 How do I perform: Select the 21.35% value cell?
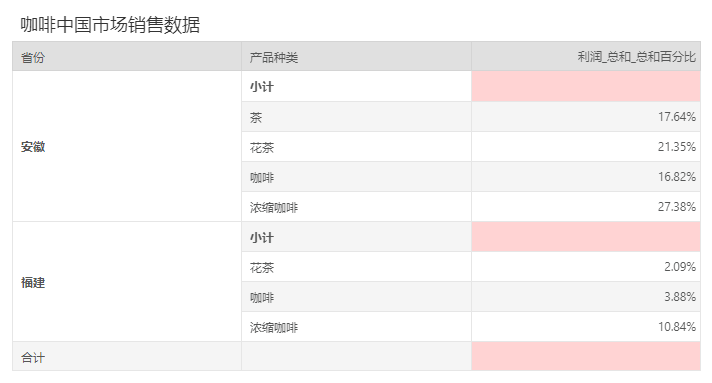586,147
